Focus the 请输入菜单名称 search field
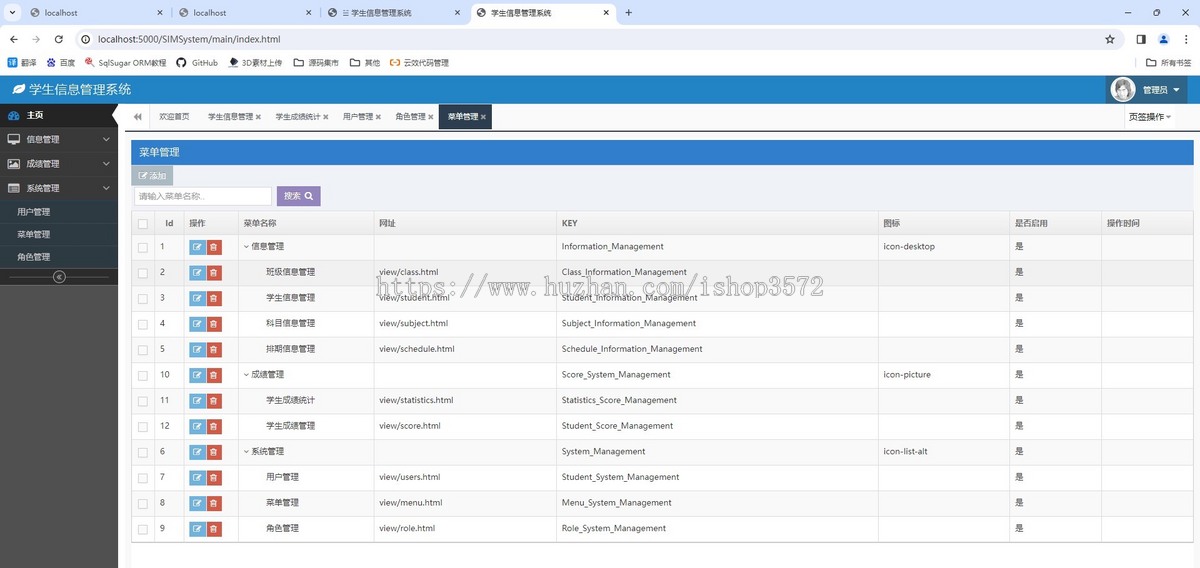The width and height of the screenshot is (1200, 568). (203, 196)
